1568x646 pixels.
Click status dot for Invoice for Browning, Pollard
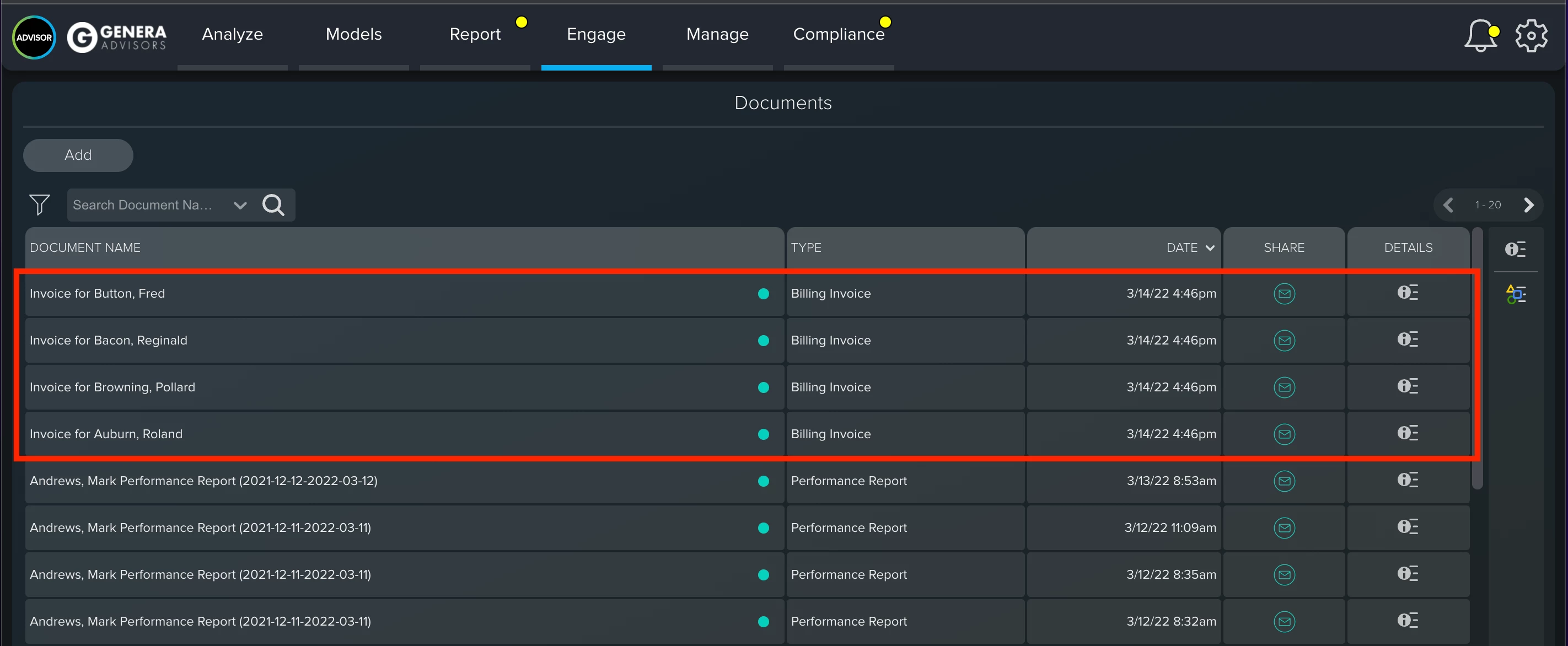(763, 387)
